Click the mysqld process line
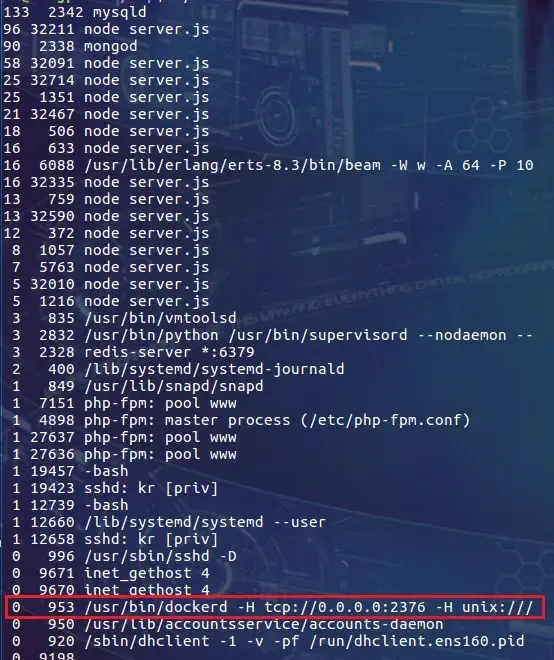 click(x=75, y=12)
